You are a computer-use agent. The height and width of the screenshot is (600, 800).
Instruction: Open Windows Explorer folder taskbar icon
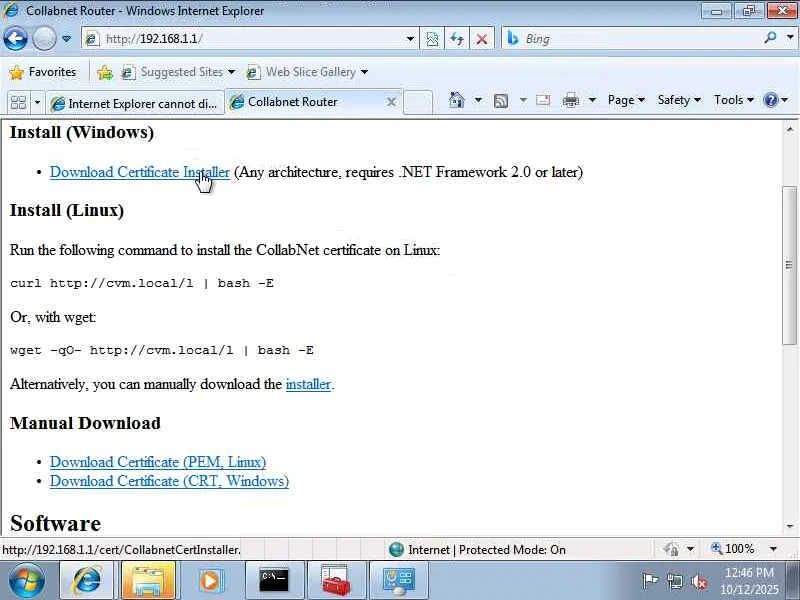click(148, 581)
